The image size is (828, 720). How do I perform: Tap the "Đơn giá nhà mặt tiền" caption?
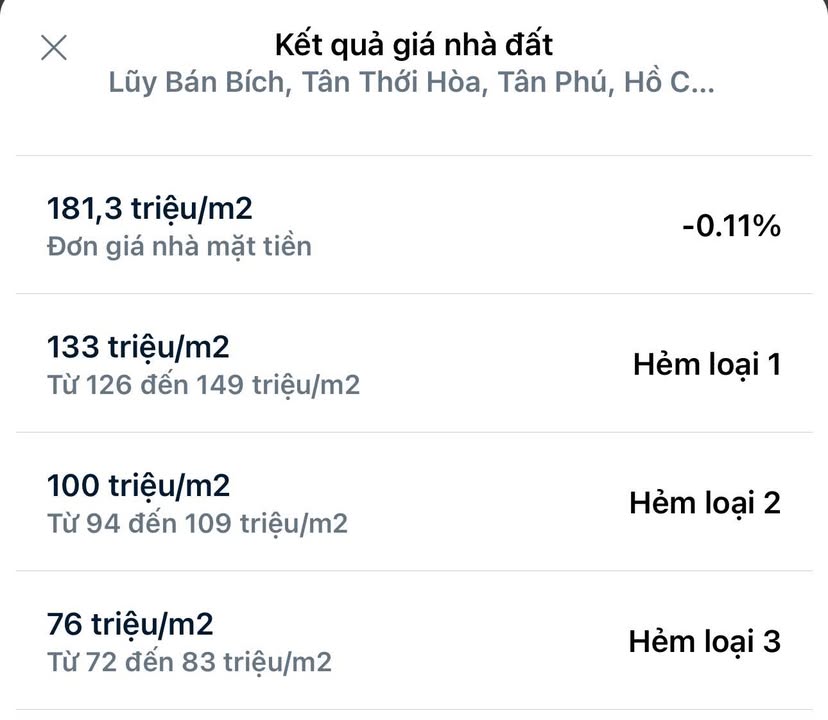pyautogui.click(x=179, y=245)
